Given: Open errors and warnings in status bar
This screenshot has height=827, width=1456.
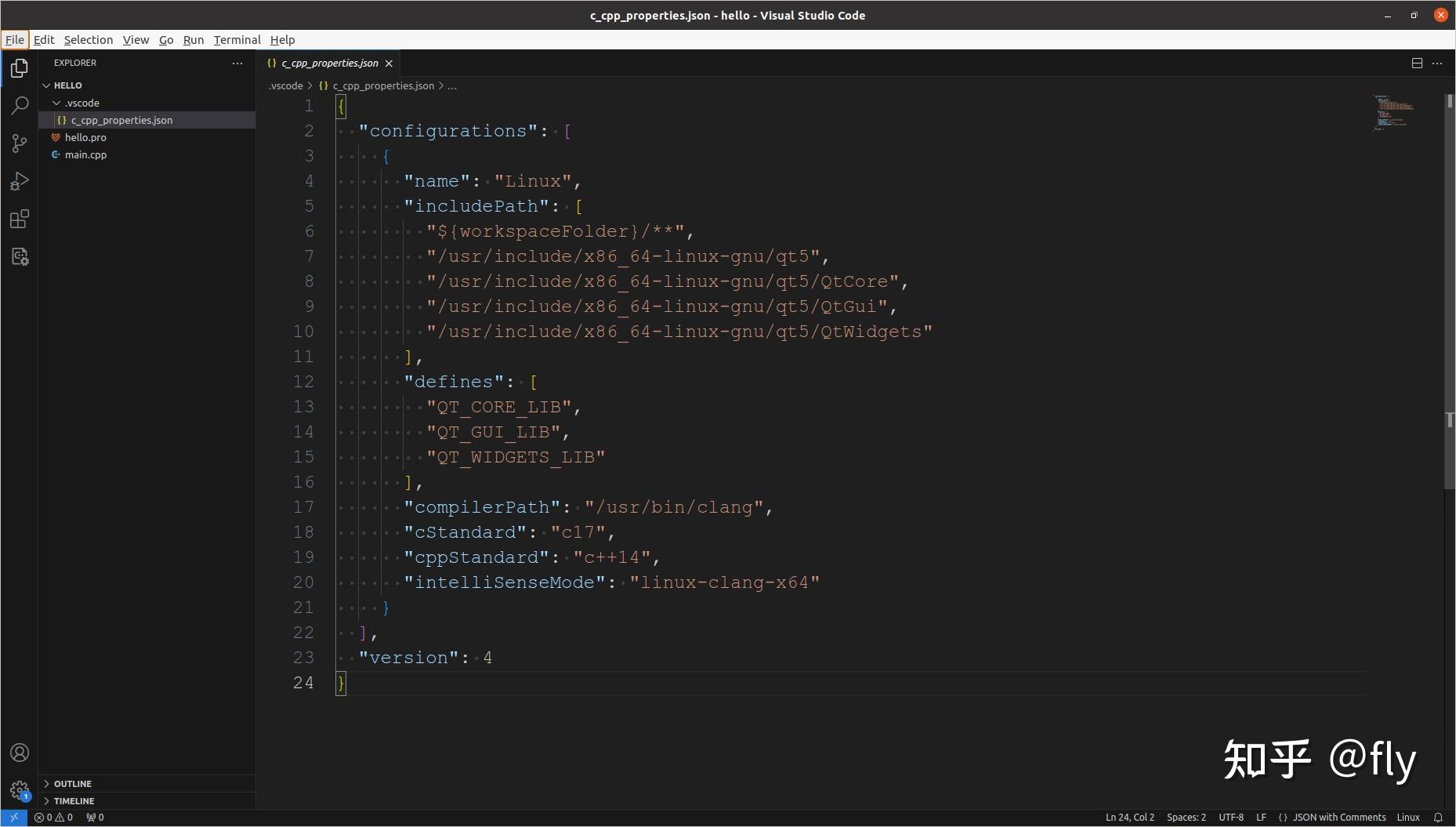Looking at the screenshot, I should (x=53, y=817).
